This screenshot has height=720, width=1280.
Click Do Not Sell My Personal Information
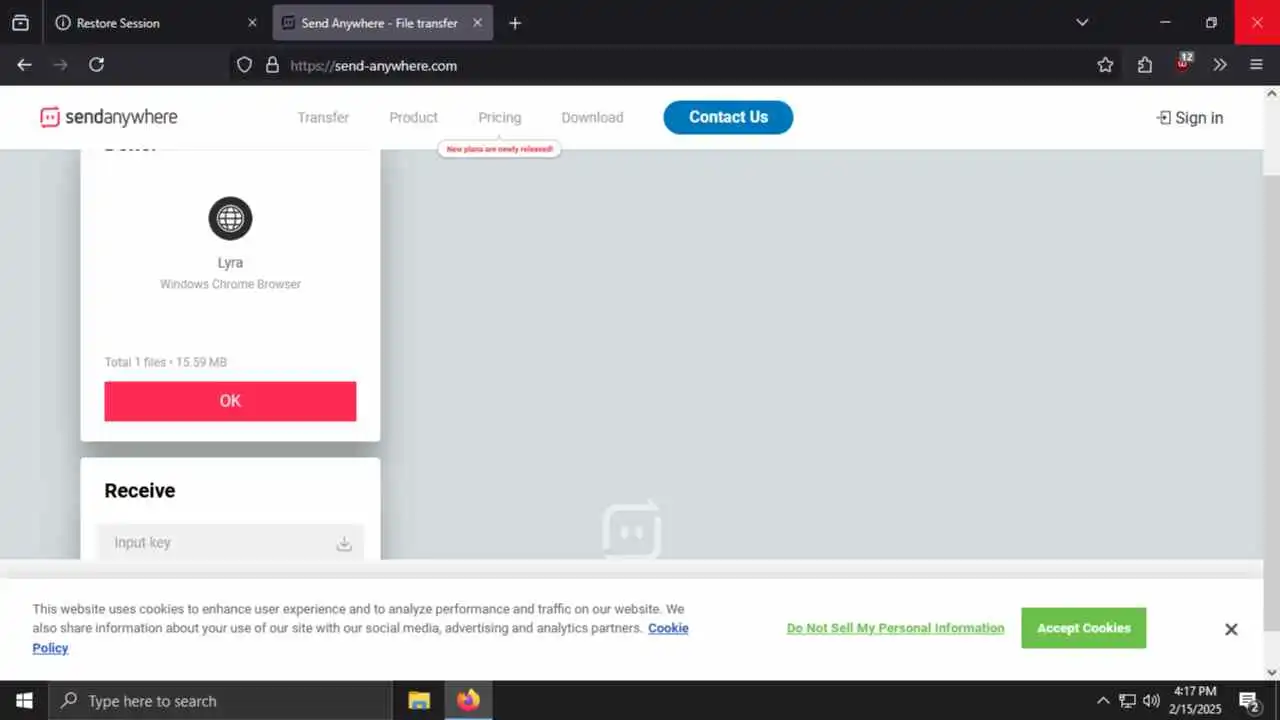tap(895, 628)
